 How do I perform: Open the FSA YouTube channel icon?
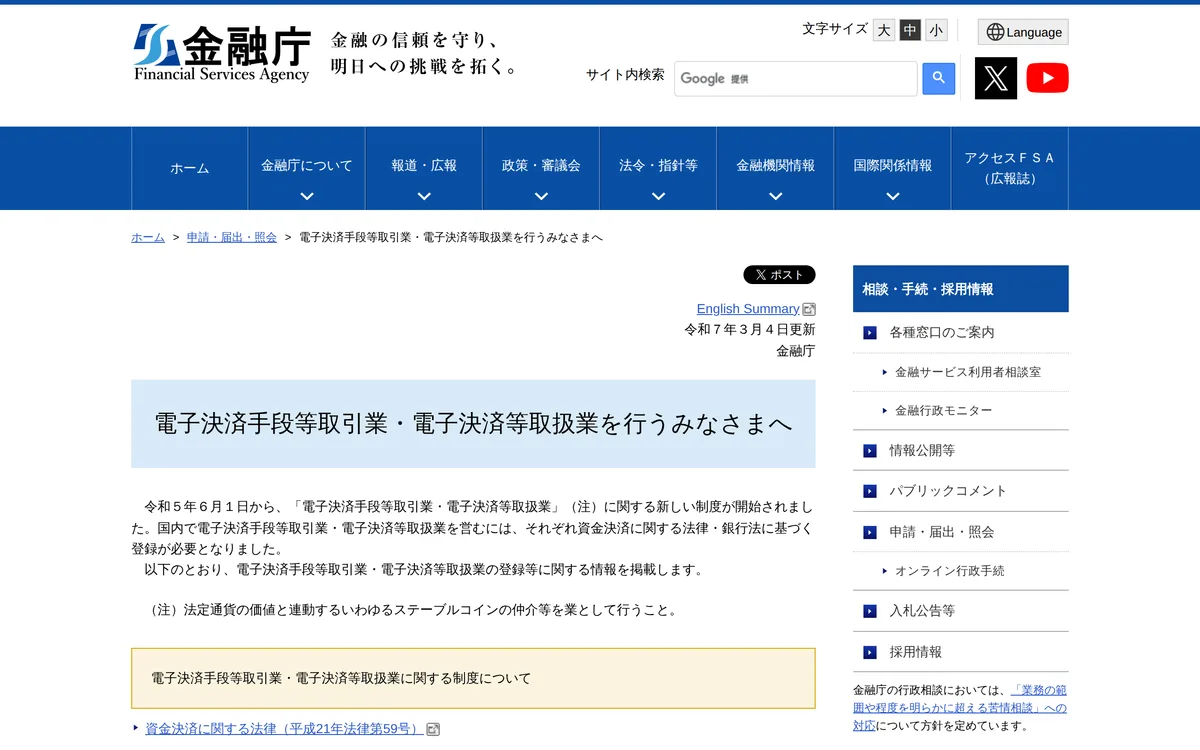[x=1047, y=78]
